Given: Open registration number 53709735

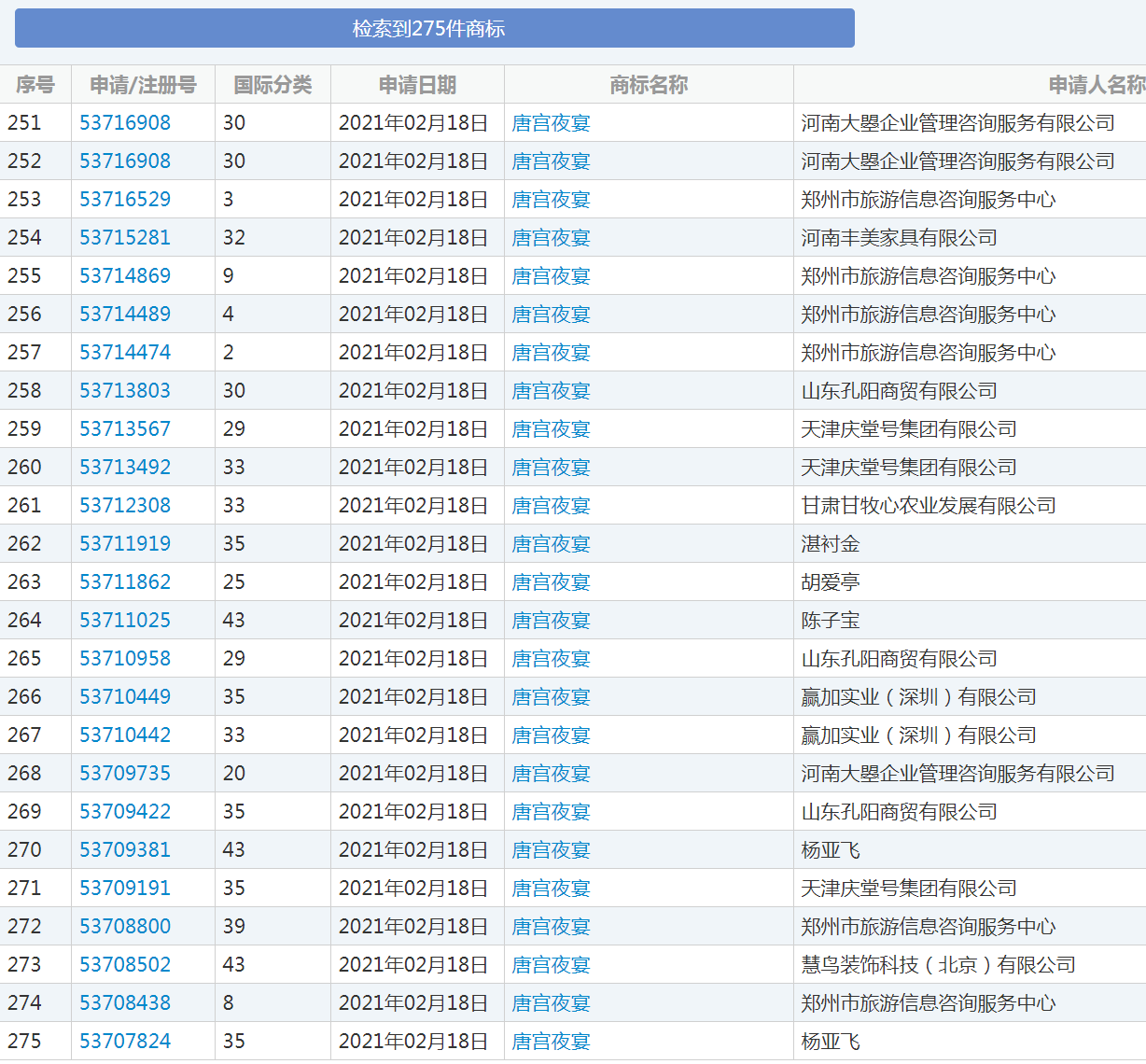Looking at the screenshot, I should tap(125, 773).
